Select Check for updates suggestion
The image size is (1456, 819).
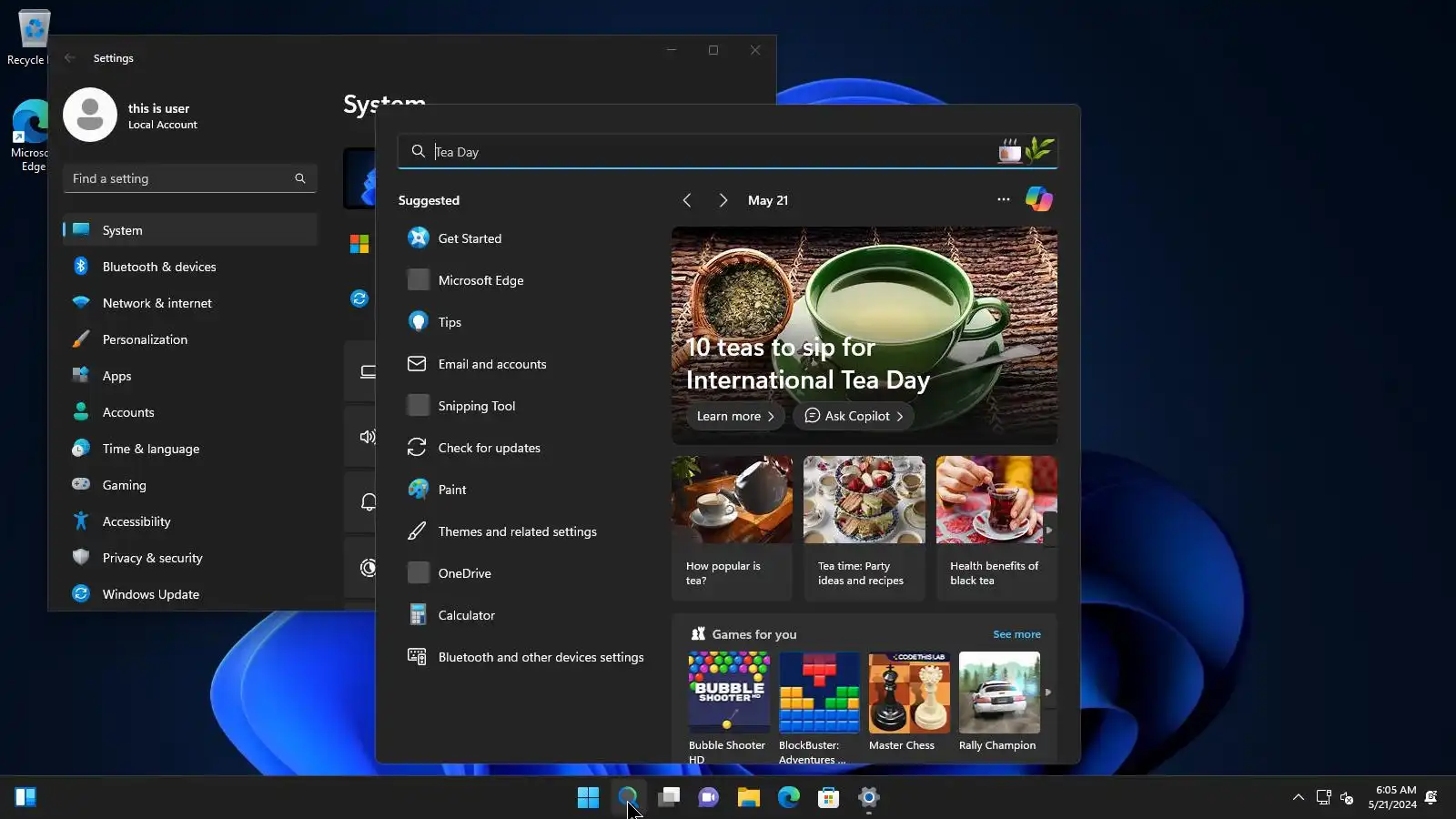[526, 448]
